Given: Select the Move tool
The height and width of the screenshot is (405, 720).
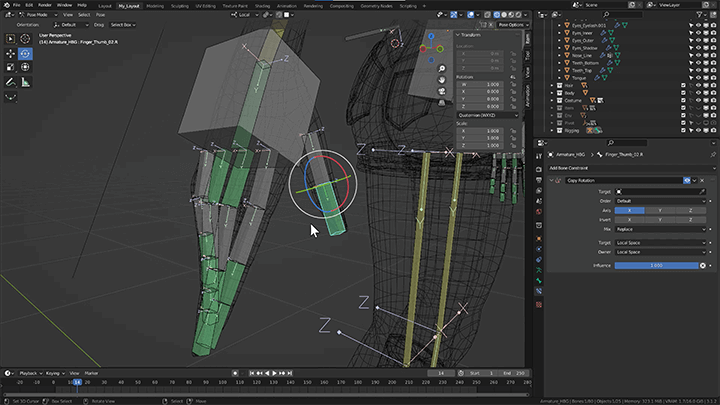Looking at the screenshot, I should 10,54.
